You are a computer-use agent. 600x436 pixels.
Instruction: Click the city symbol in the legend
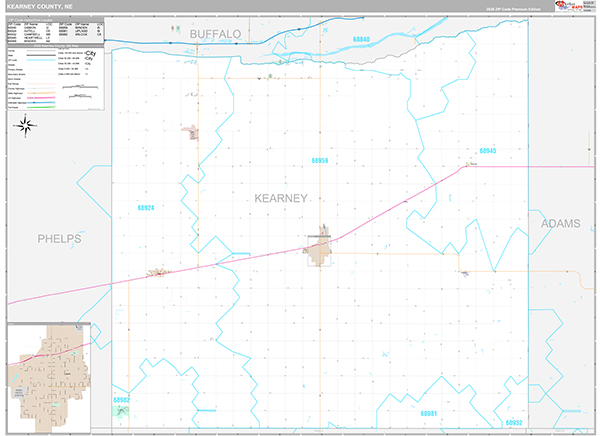point(89,54)
